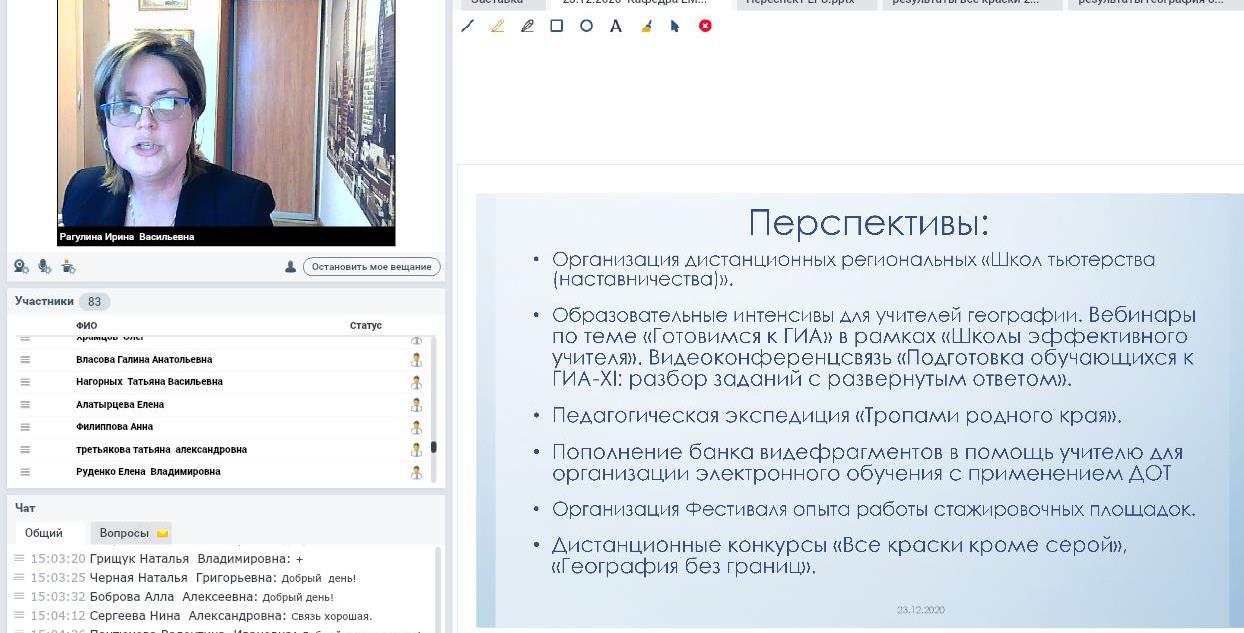Select participant Алатырцева Елена
Screen dimensions: 1244x633
click(120, 405)
